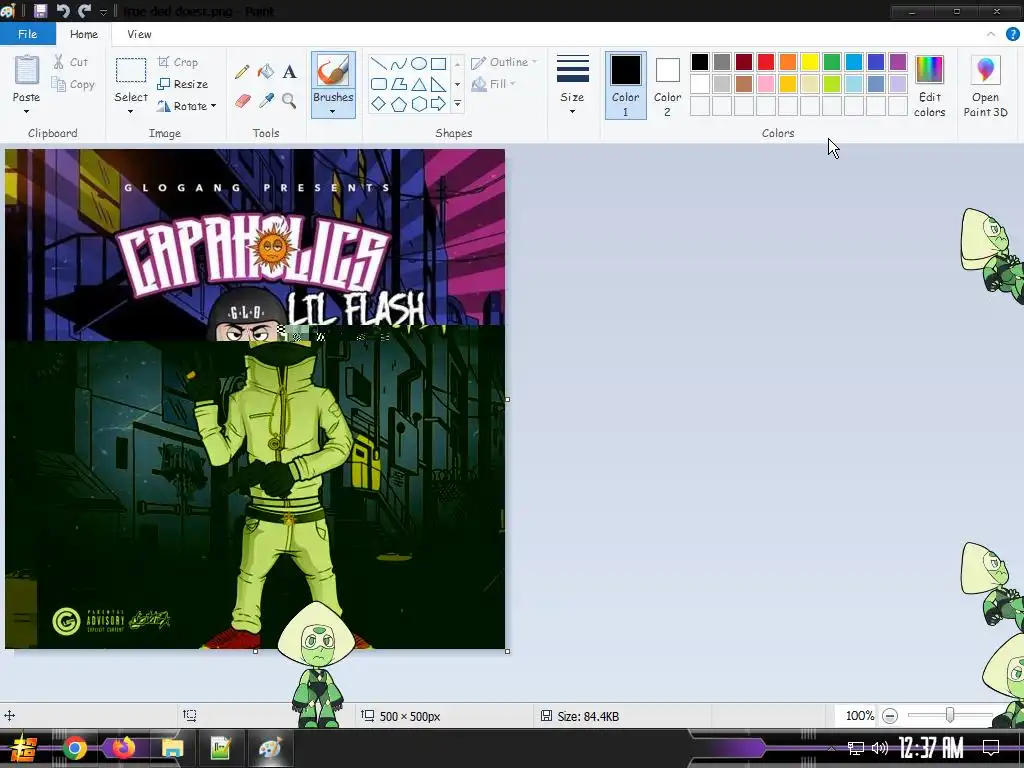Pick the purple color swatch
The width and height of the screenshot is (1024, 768).
click(x=898, y=62)
